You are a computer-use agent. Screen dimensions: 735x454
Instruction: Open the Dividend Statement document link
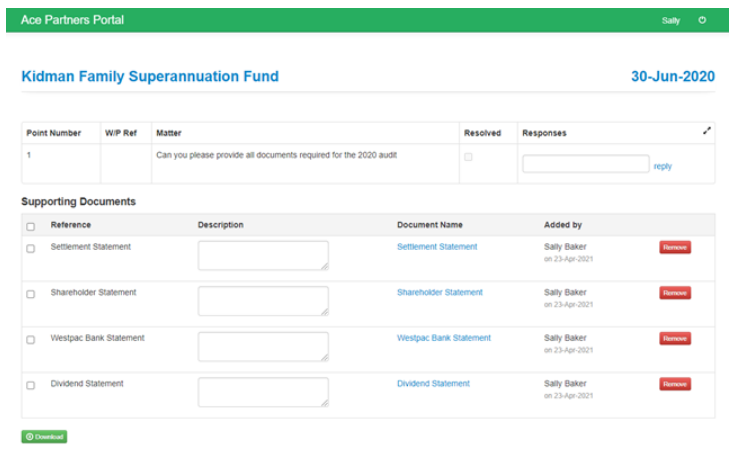[x=433, y=384]
